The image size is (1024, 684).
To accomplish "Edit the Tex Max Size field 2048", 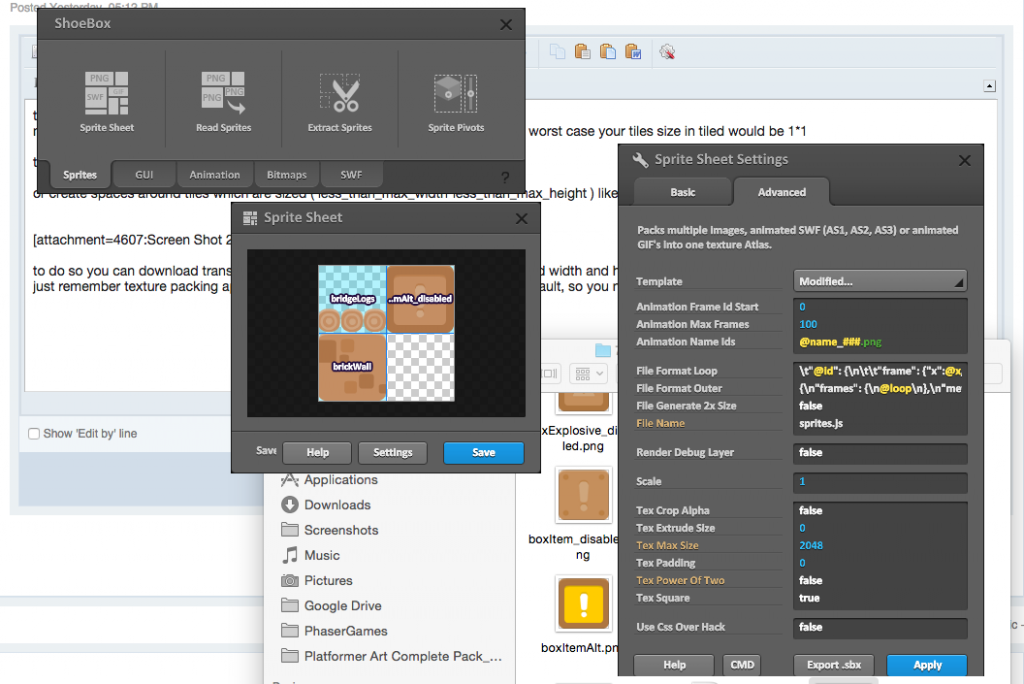I will pyautogui.click(x=879, y=546).
